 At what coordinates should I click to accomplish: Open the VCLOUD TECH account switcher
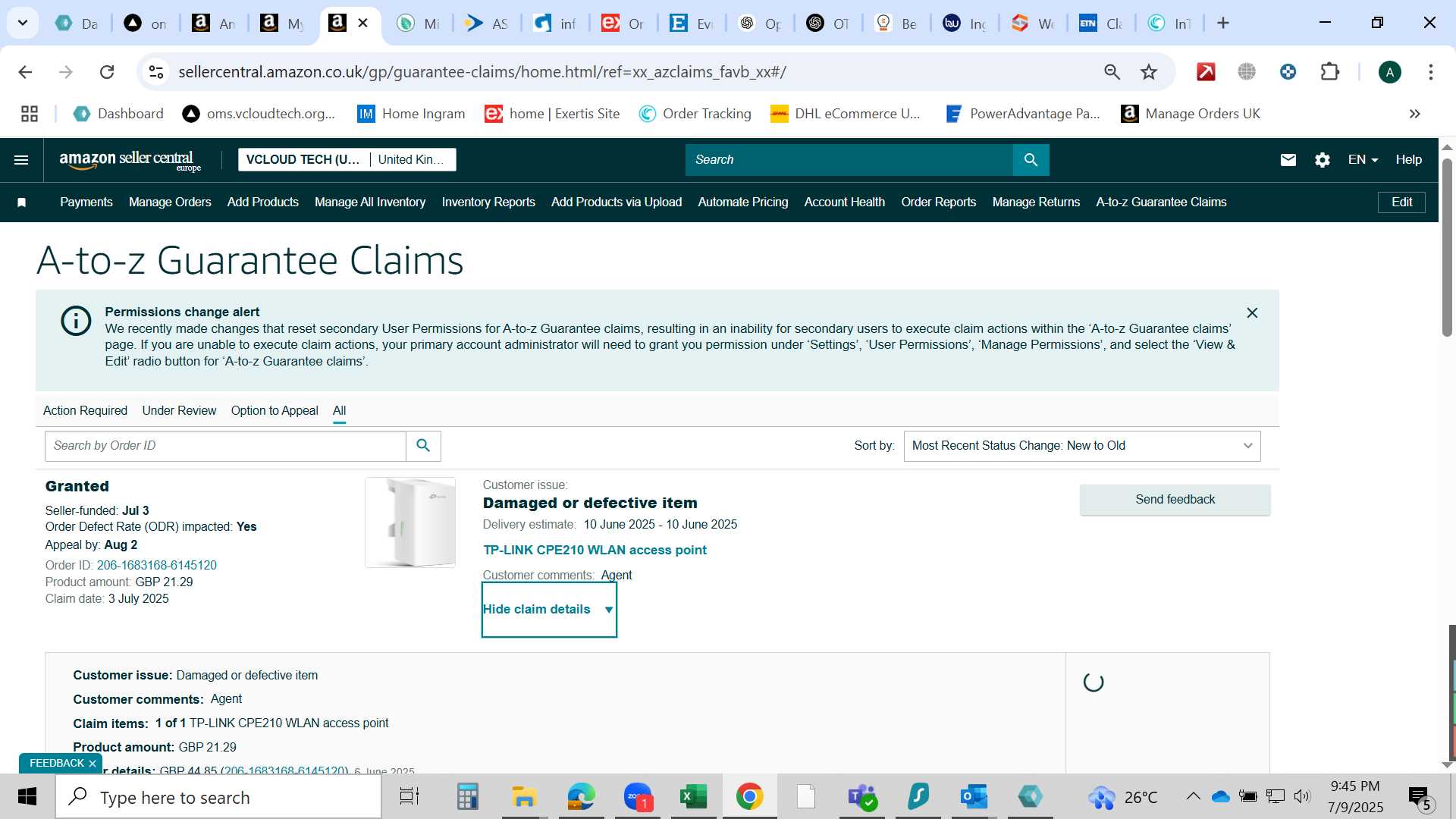[347, 160]
